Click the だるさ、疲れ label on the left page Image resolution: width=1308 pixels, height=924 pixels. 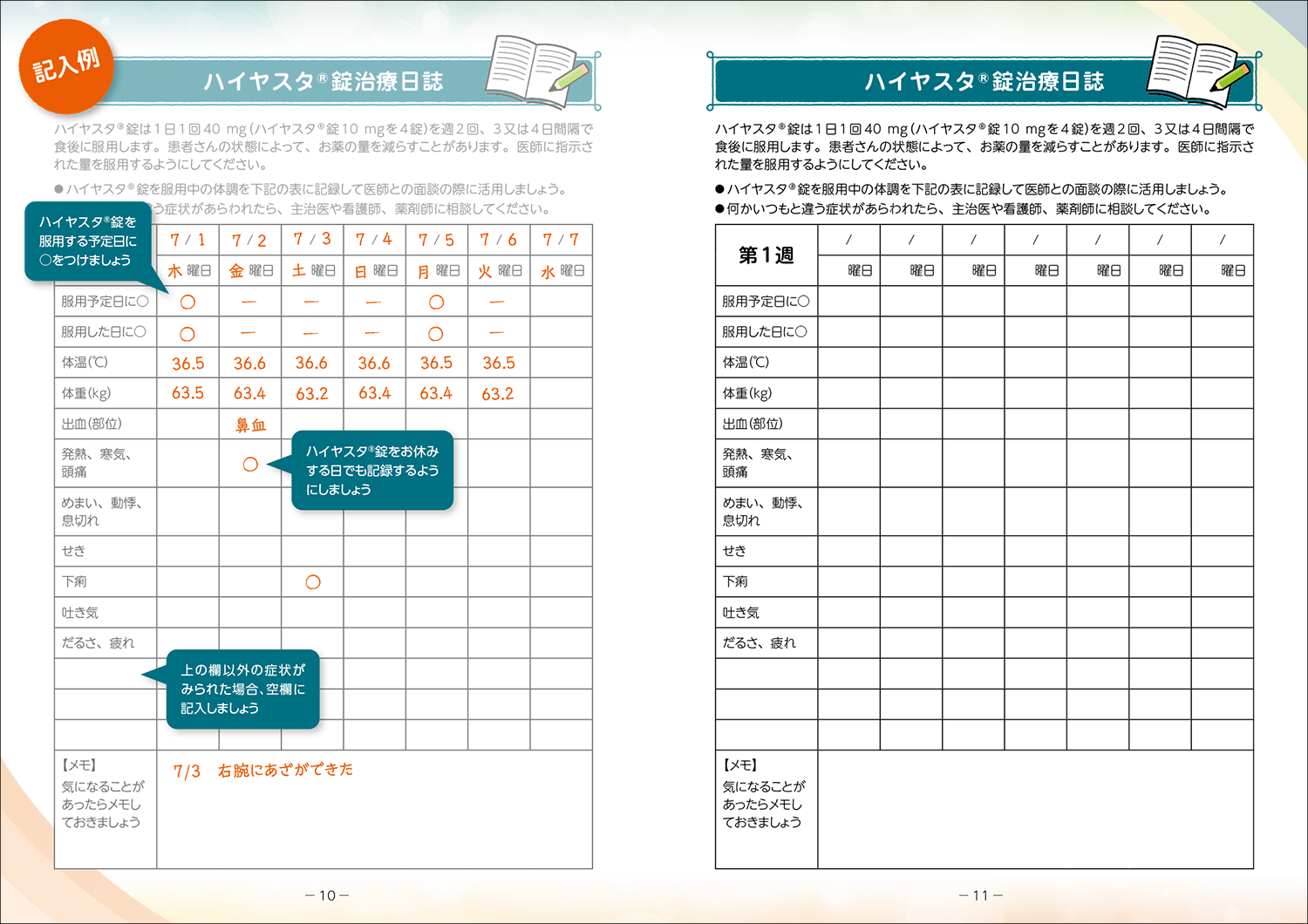tap(98, 643)
